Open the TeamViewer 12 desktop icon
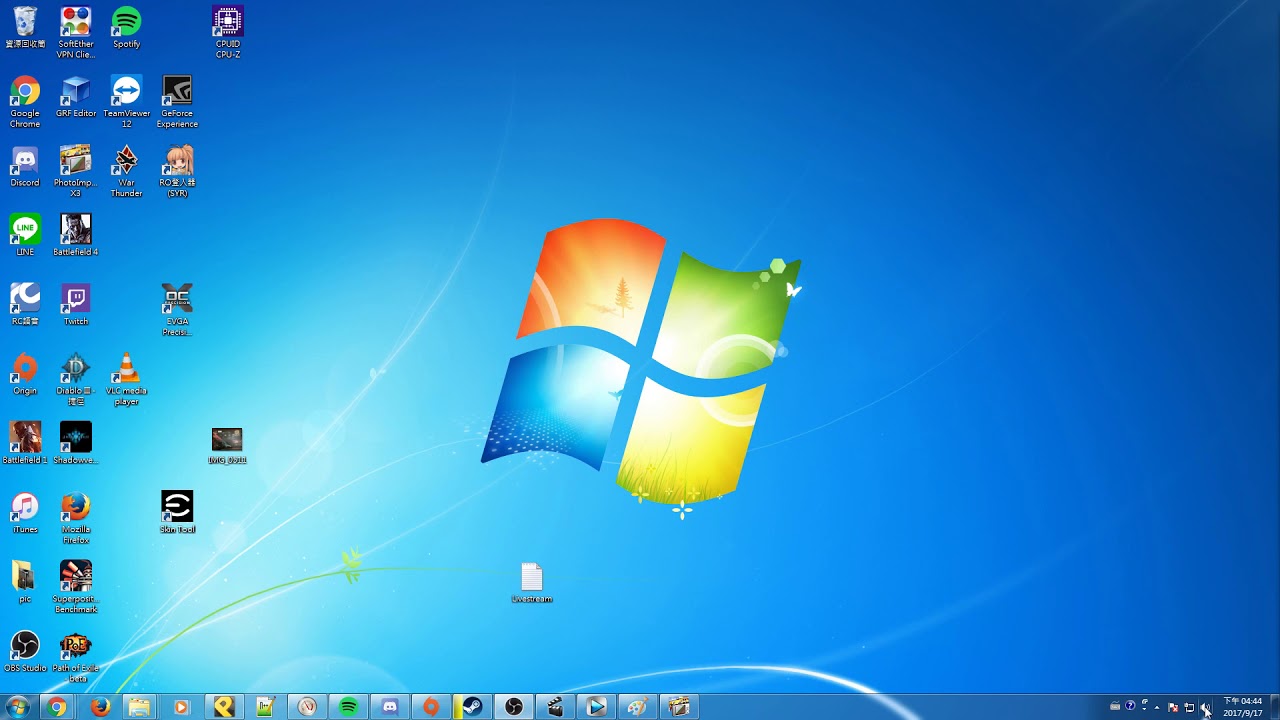The width and height of the screenshot is (1280, 720). (x=126, y=102)
